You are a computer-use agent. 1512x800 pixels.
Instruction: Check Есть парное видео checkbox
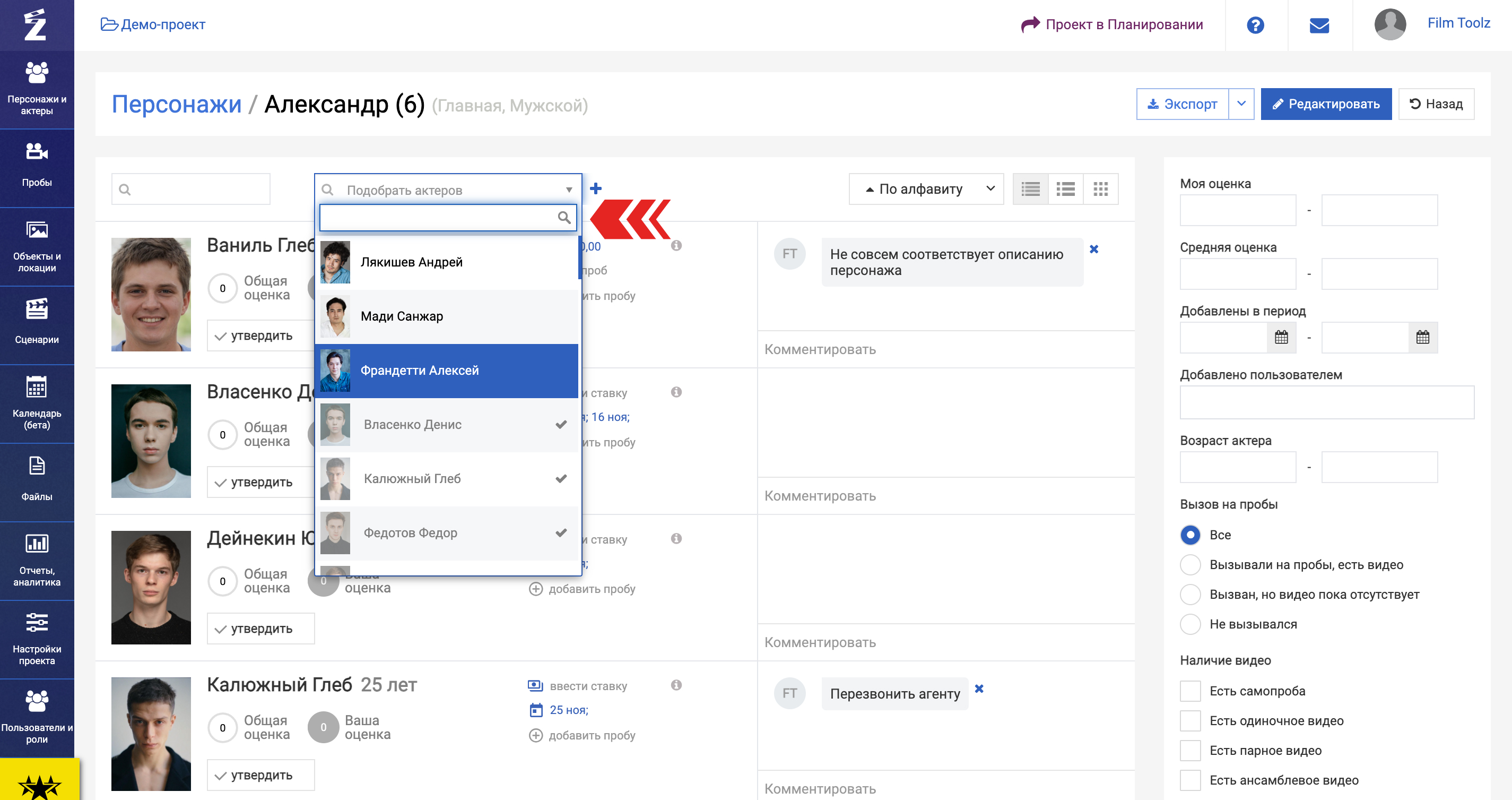(x=1190, y=751)
